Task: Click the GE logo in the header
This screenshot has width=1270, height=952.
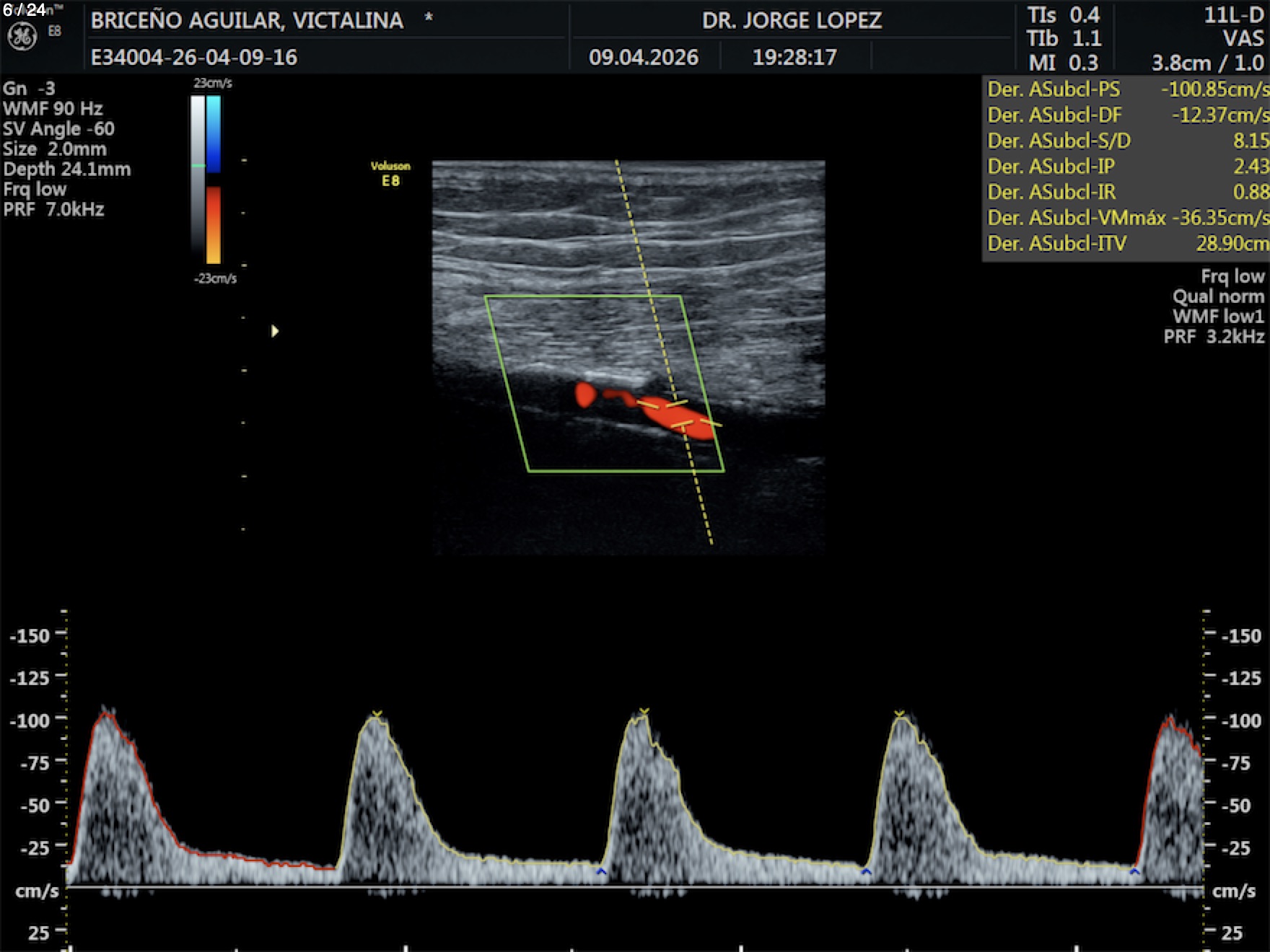Action: point(22,37)
